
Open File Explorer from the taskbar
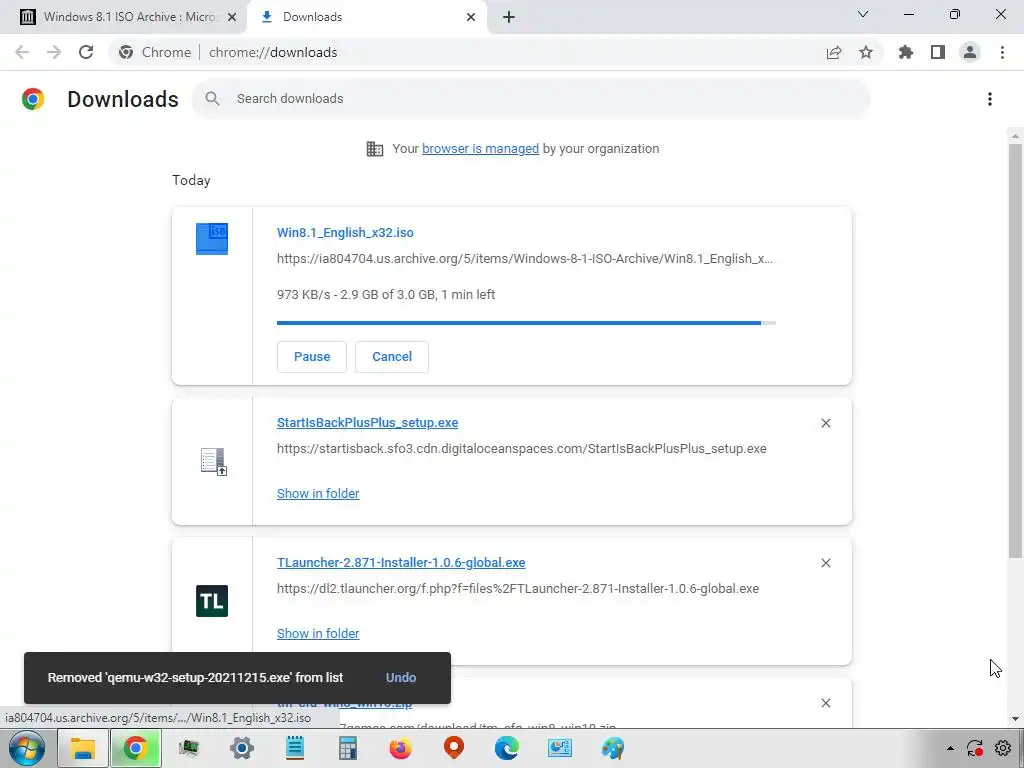coord(83,748)
